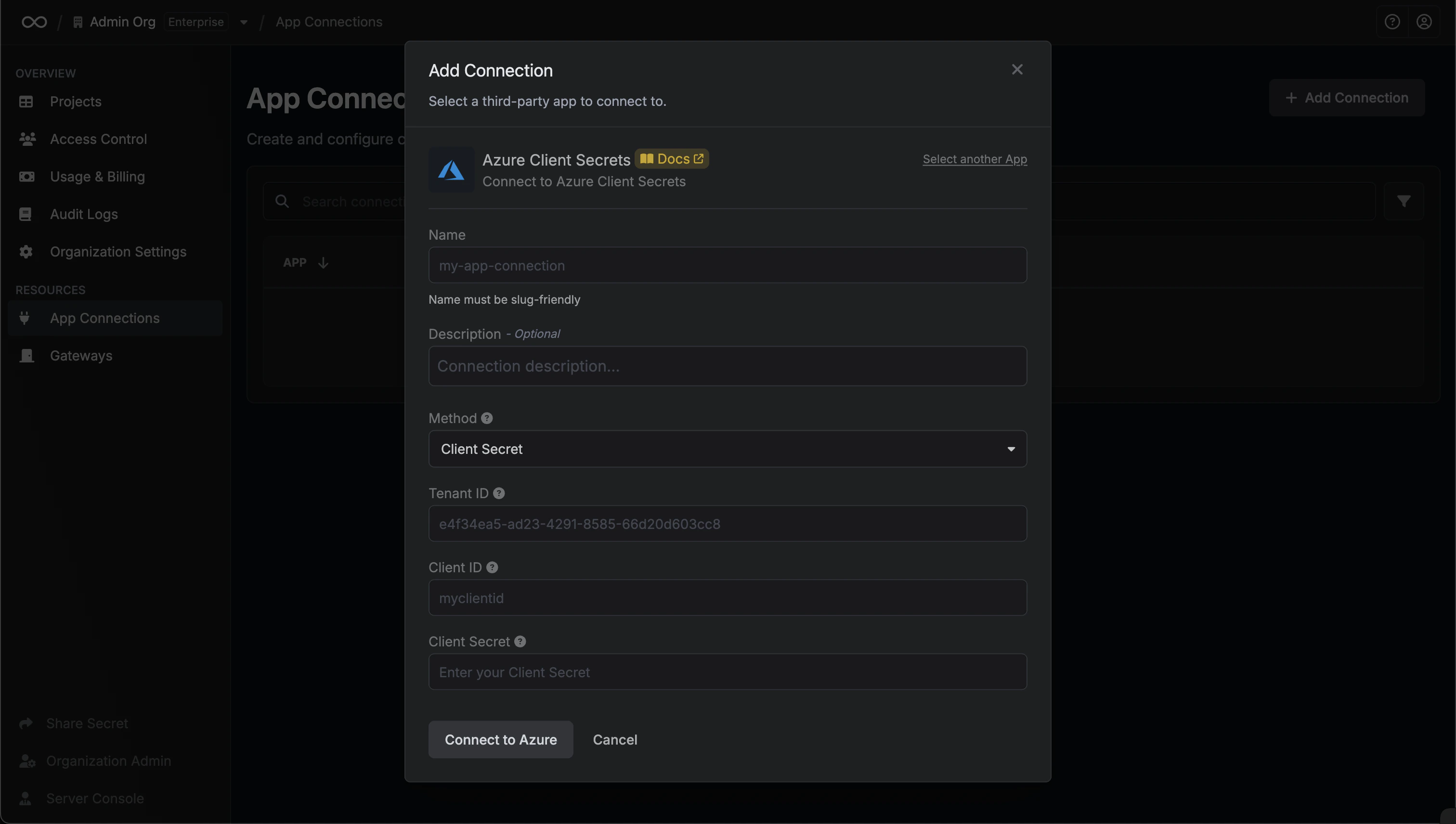Click the Enterprise plan badge
Viewport: 1456px width, 824px height.
point(196,22)
